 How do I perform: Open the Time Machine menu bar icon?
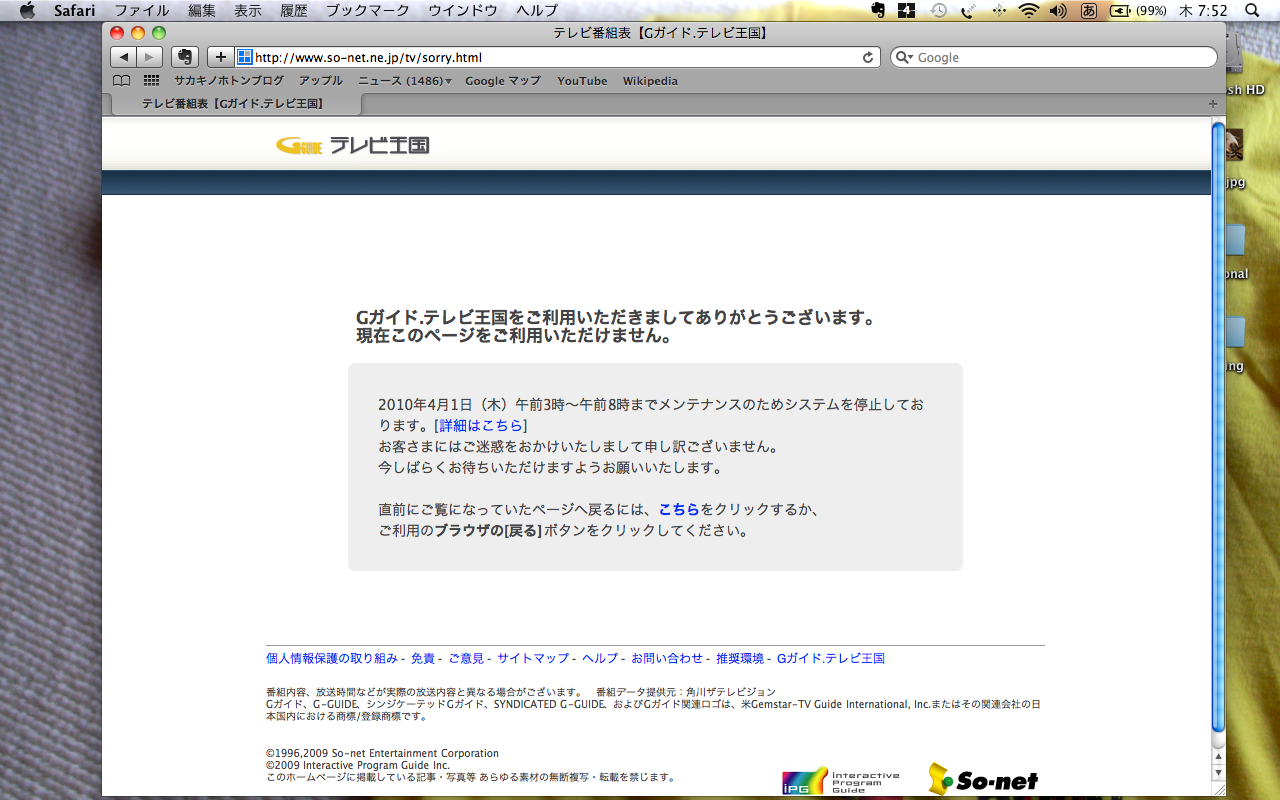point(938,11)
